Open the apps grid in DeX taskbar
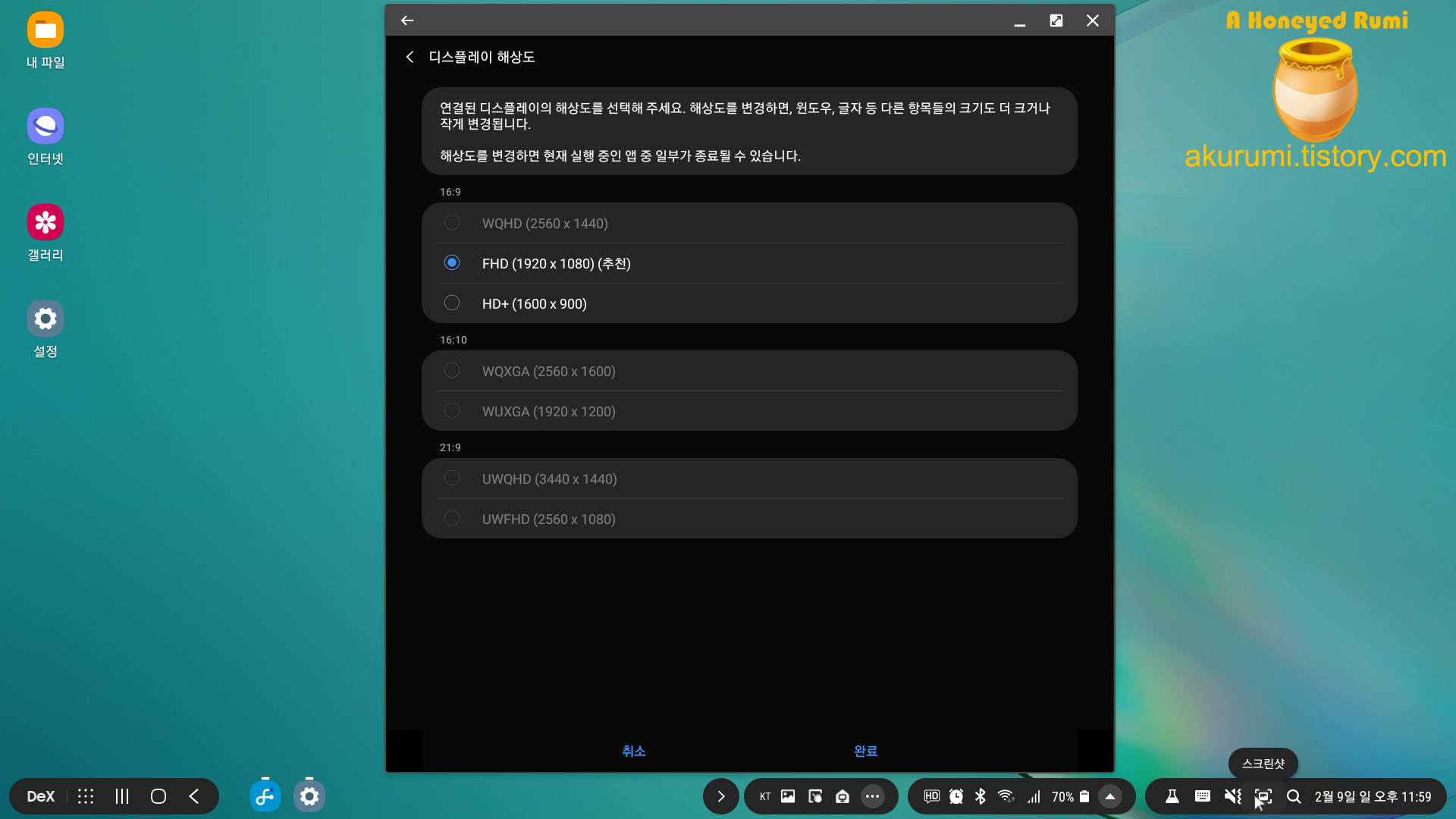 (86, 796)
